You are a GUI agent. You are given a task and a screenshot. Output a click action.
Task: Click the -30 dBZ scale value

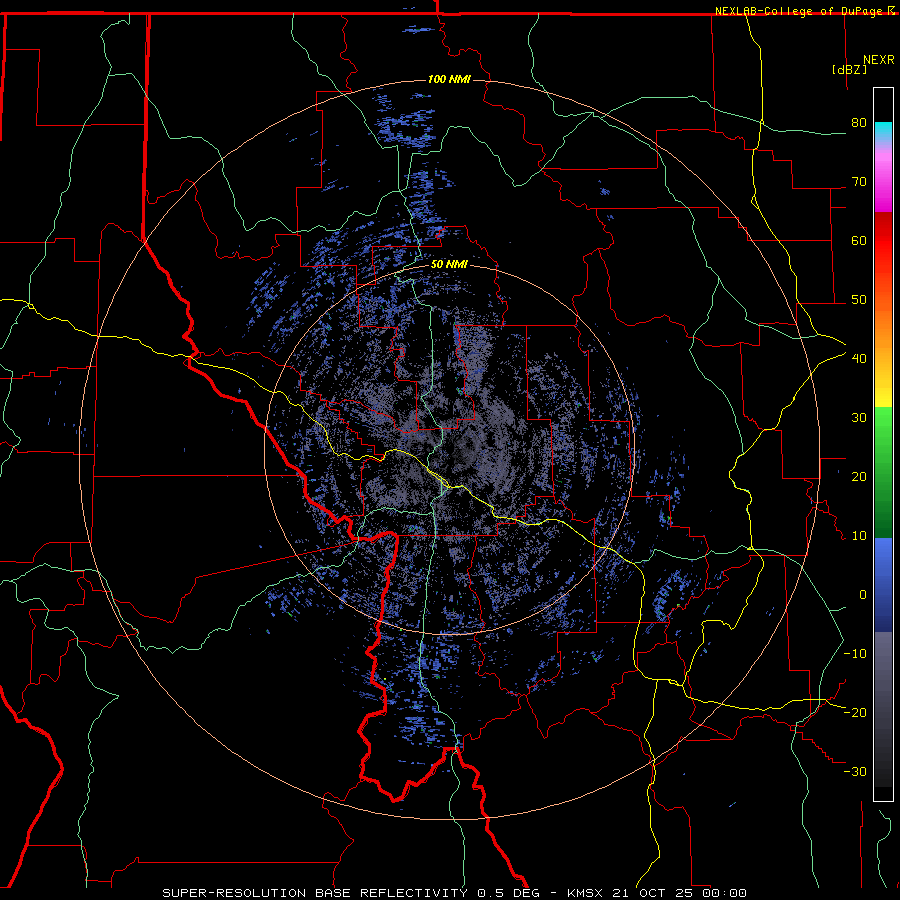coord(855,771)
